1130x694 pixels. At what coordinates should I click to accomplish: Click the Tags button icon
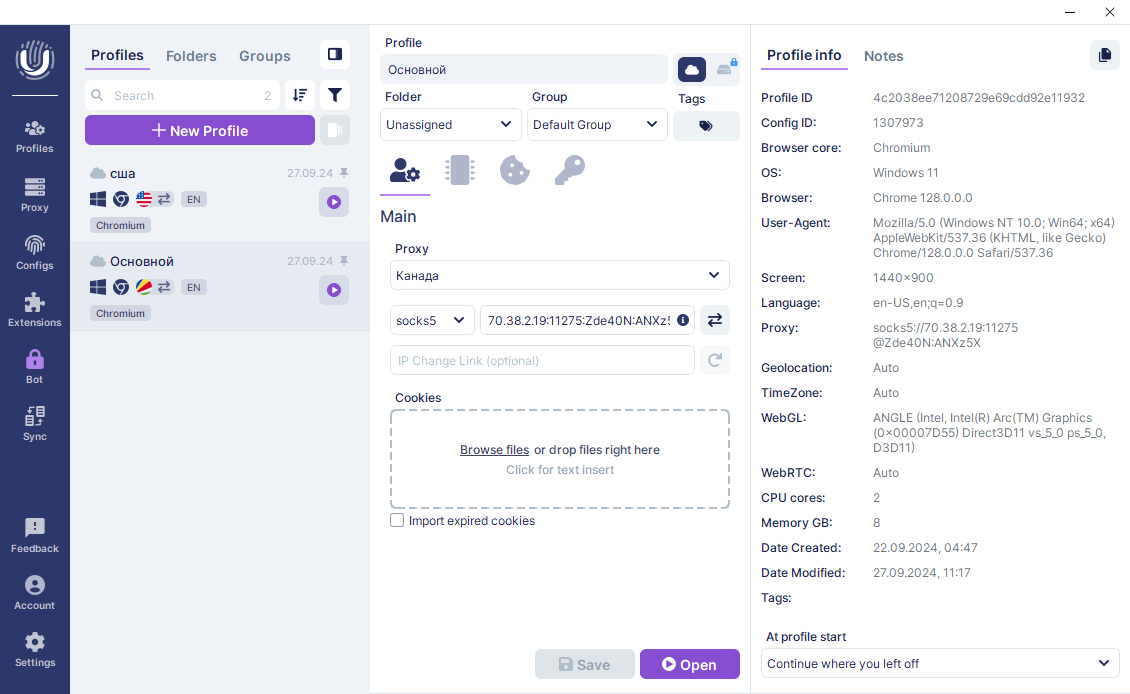pos(706,126)
